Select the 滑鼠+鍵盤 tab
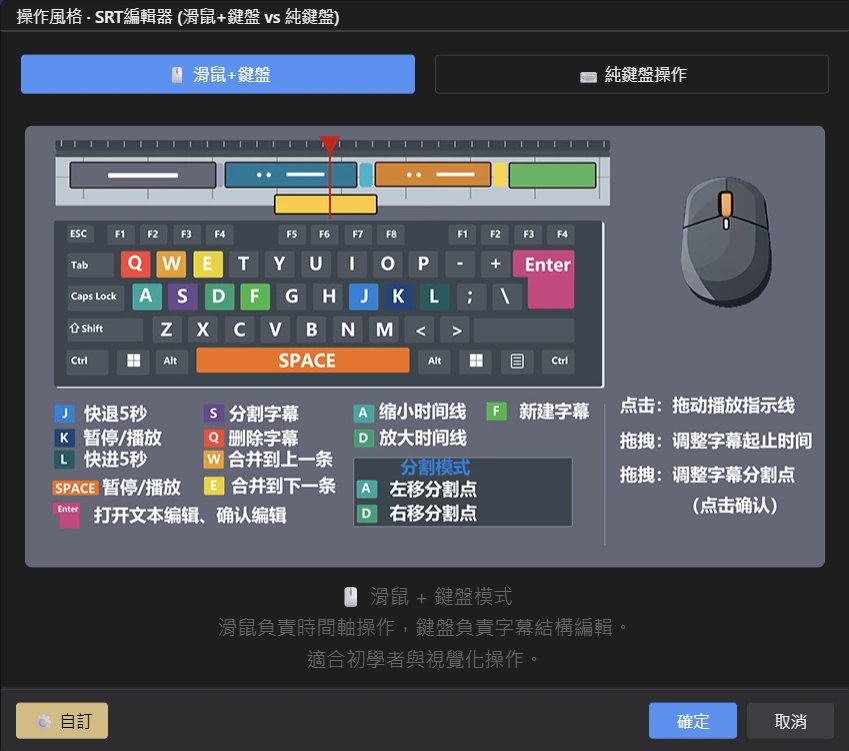This screenshot has width=849, height=751. [218, 74]
